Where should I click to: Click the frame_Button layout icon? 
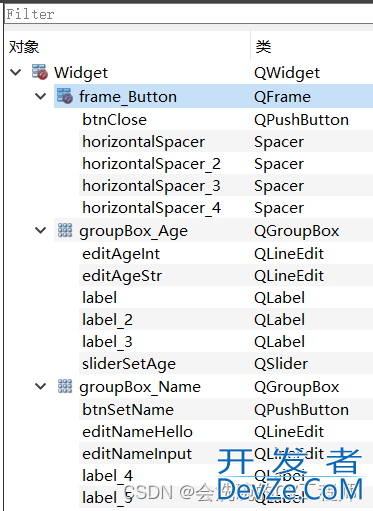coord(65,96)
